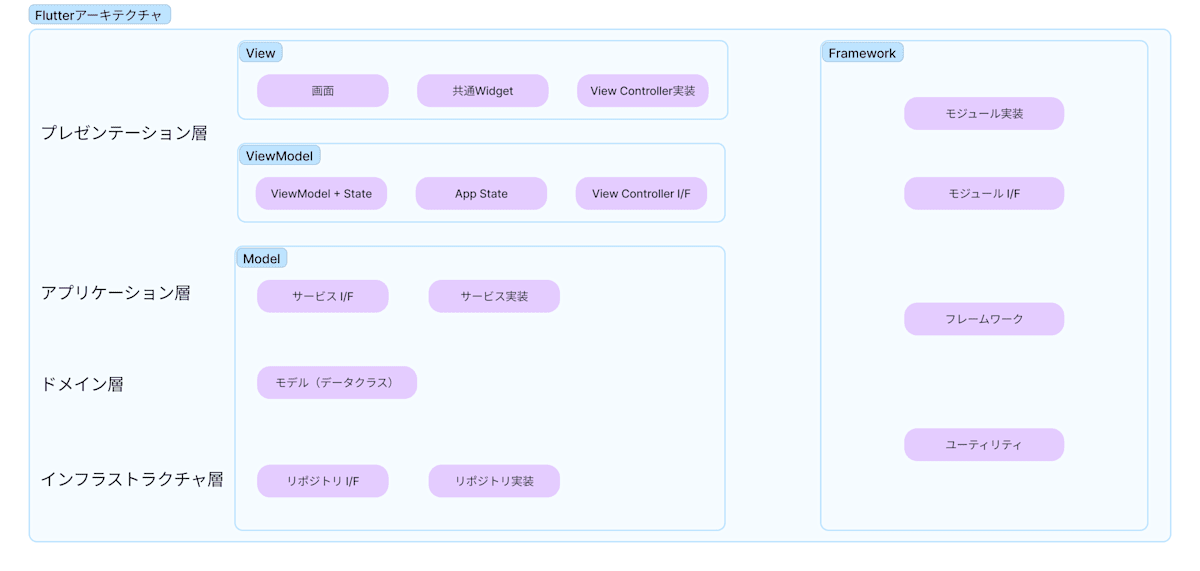Click the ViewModel section label
The height and width of the screenshot is (571, 1200).
coord(279,156)
